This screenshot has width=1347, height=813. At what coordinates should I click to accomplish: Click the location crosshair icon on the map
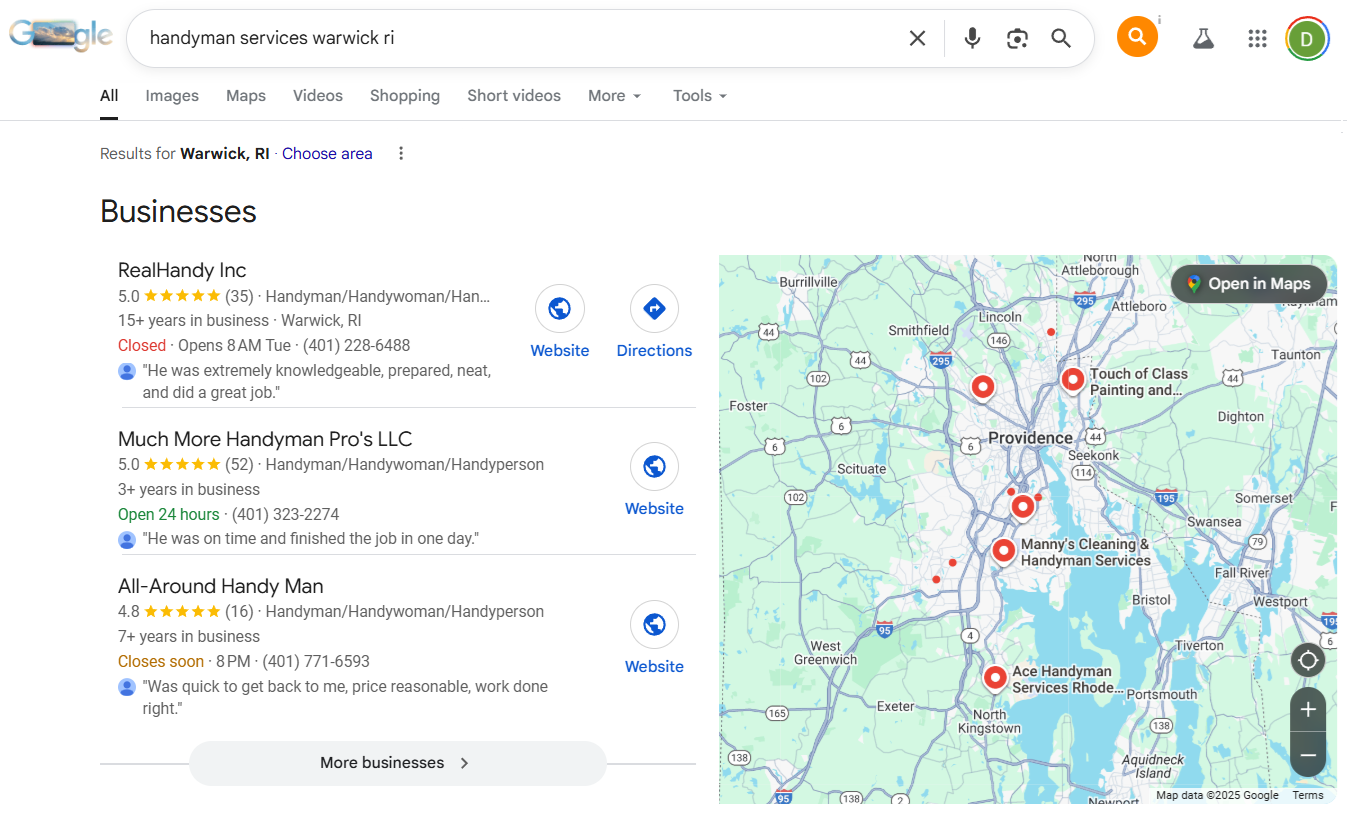coord(1308,660)
